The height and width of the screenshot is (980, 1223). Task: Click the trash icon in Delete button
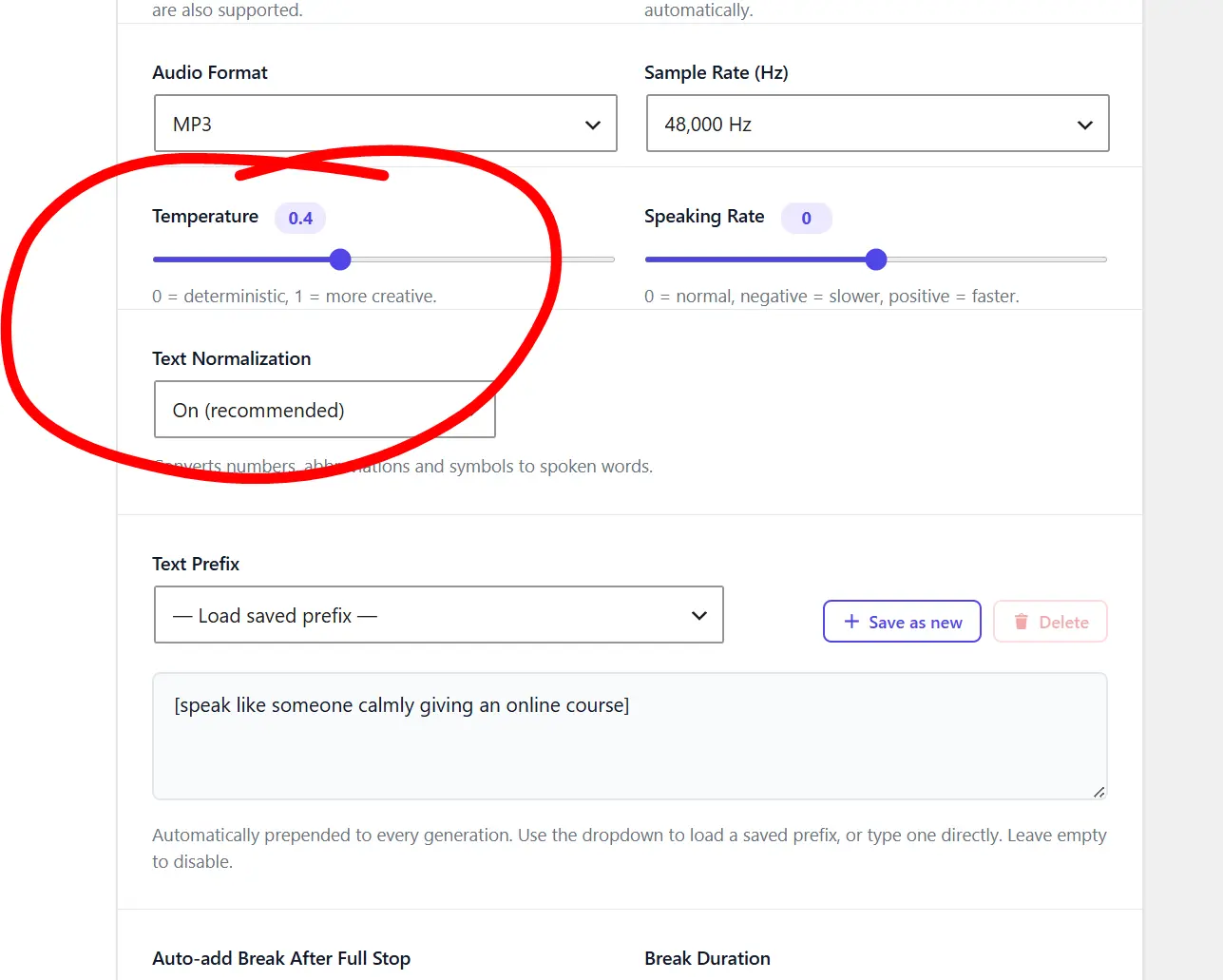(1022, 622)
